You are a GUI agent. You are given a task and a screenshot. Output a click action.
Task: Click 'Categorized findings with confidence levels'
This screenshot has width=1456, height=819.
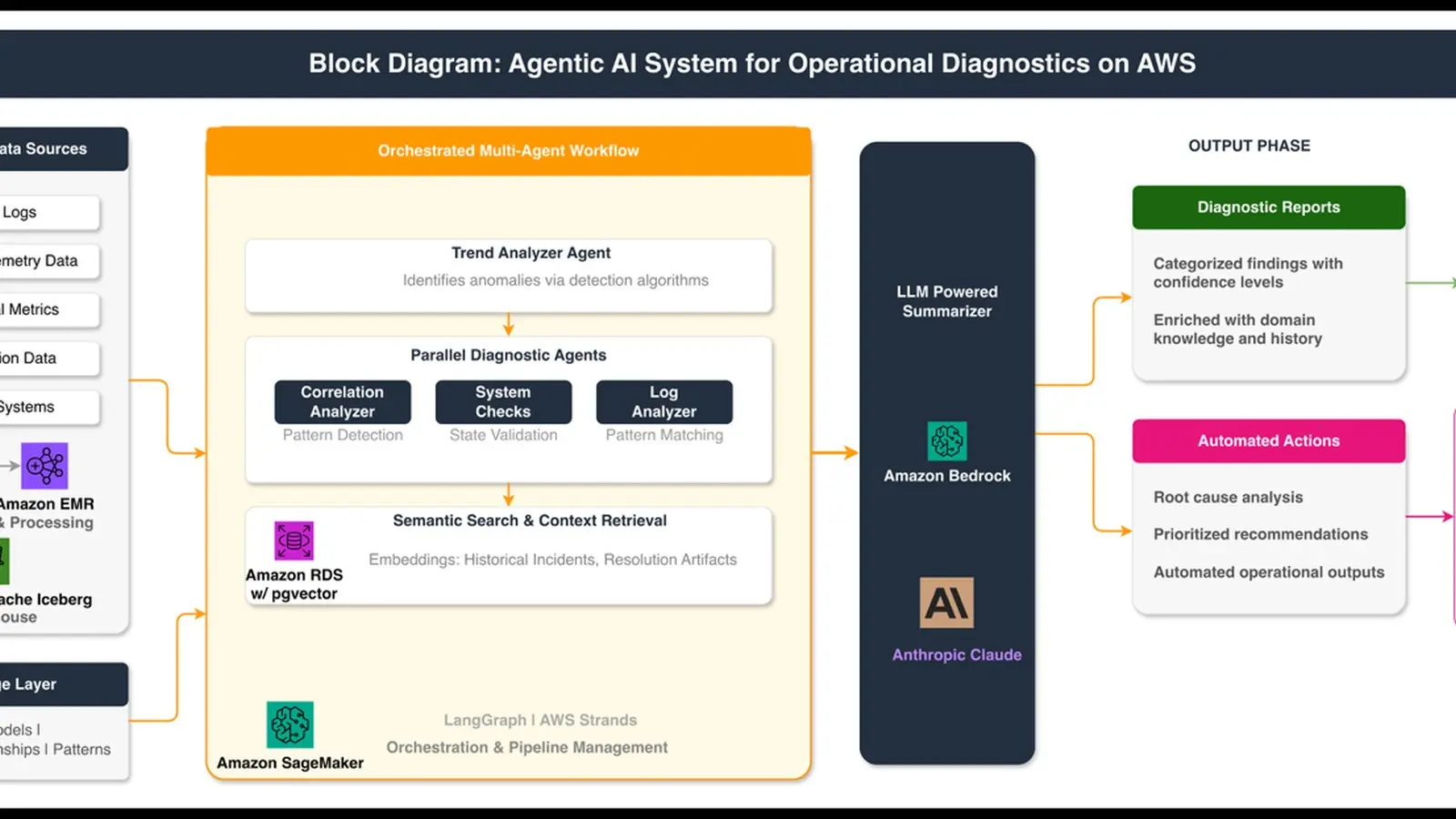[x=1248, y=273]
